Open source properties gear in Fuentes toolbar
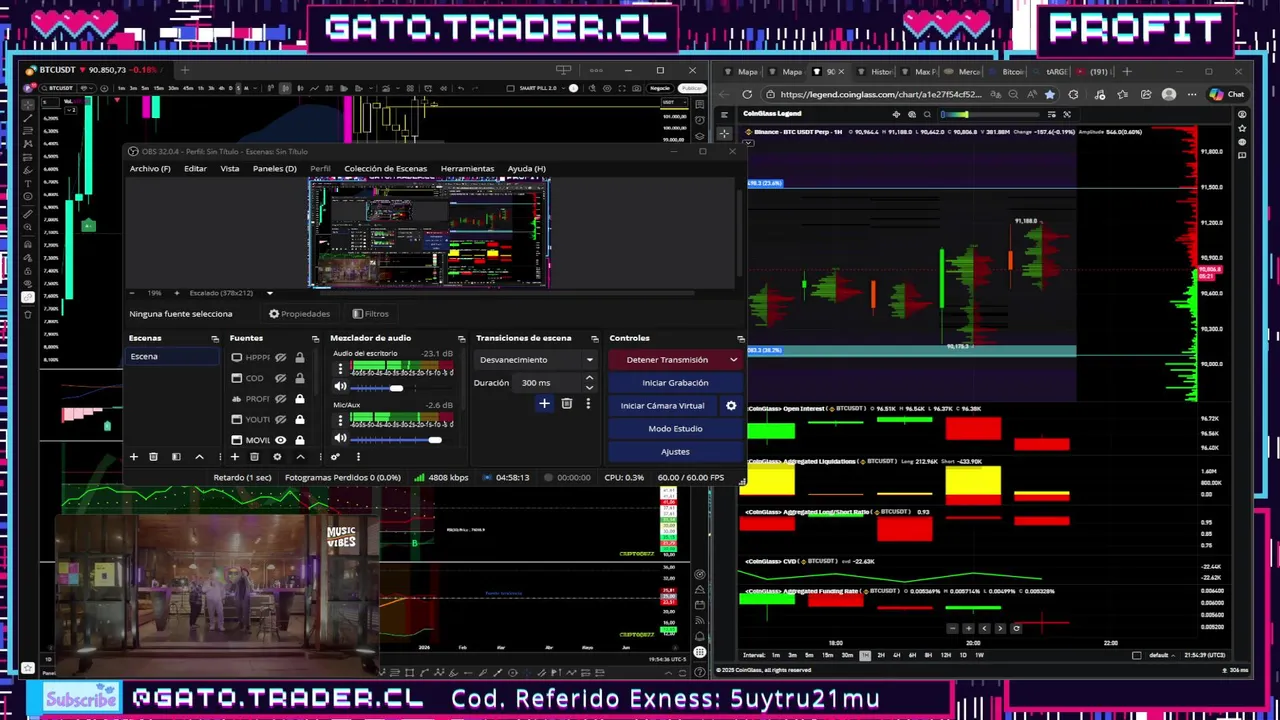This screenshot has width=1280, height=720. coord(277,457)
